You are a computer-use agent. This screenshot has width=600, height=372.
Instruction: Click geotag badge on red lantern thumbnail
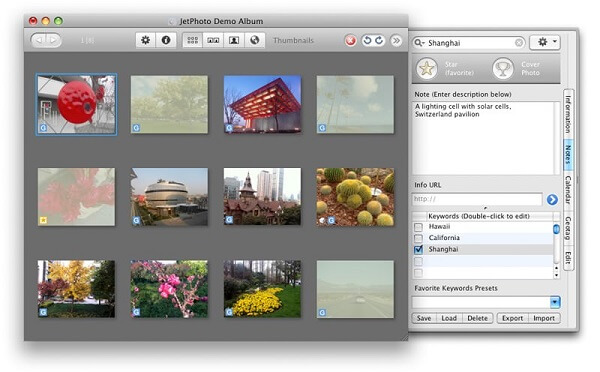[x=43, y=128]
